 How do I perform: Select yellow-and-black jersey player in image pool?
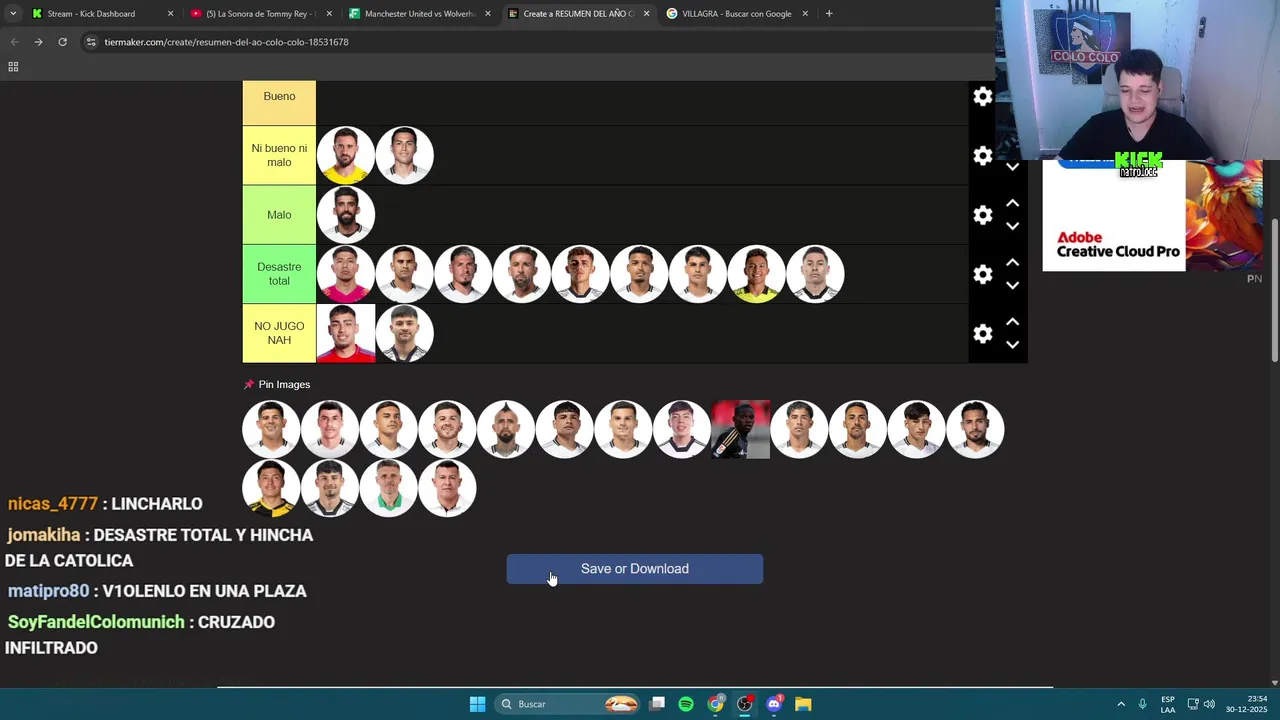point(271,488)
